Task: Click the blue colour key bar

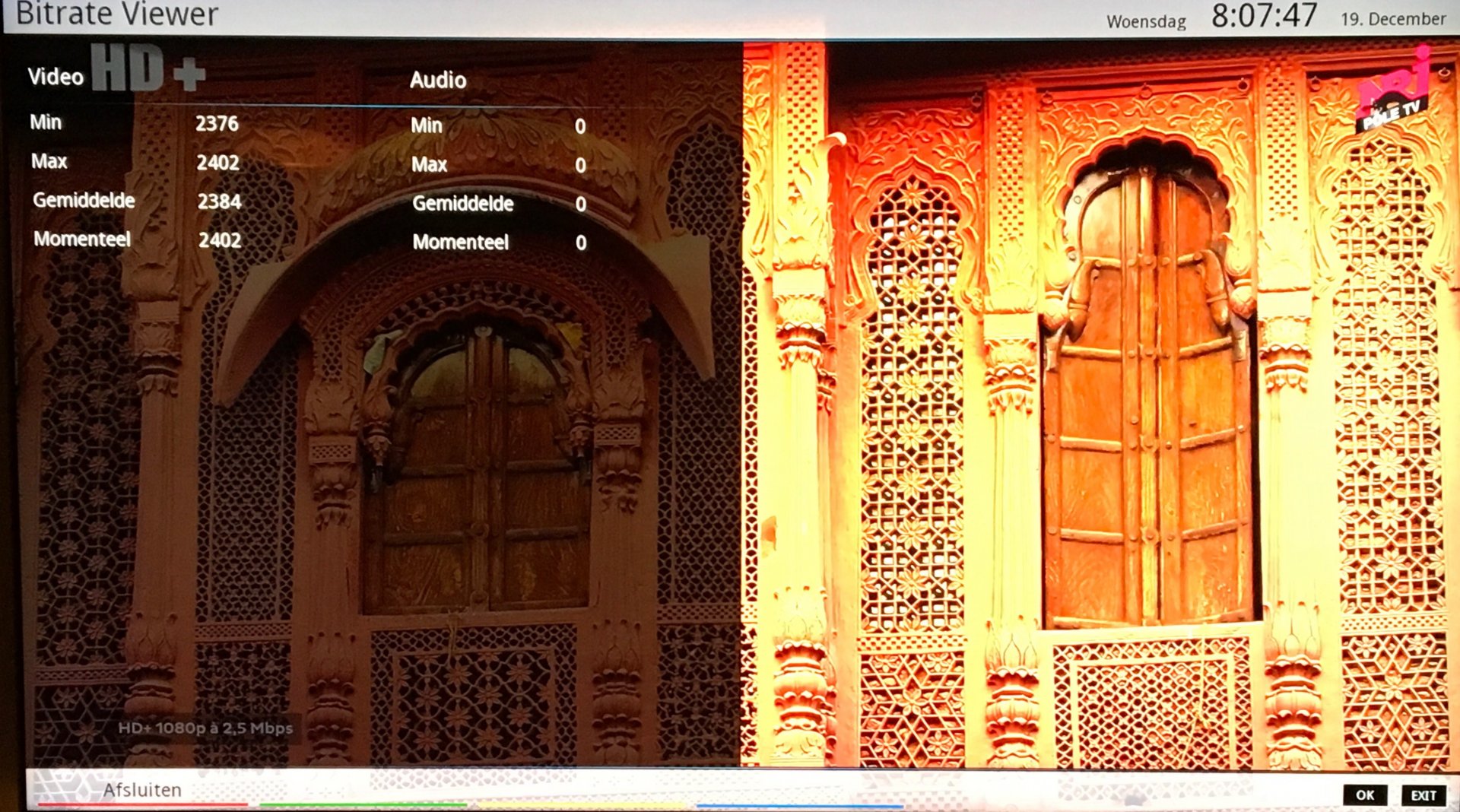Action: 800,805
